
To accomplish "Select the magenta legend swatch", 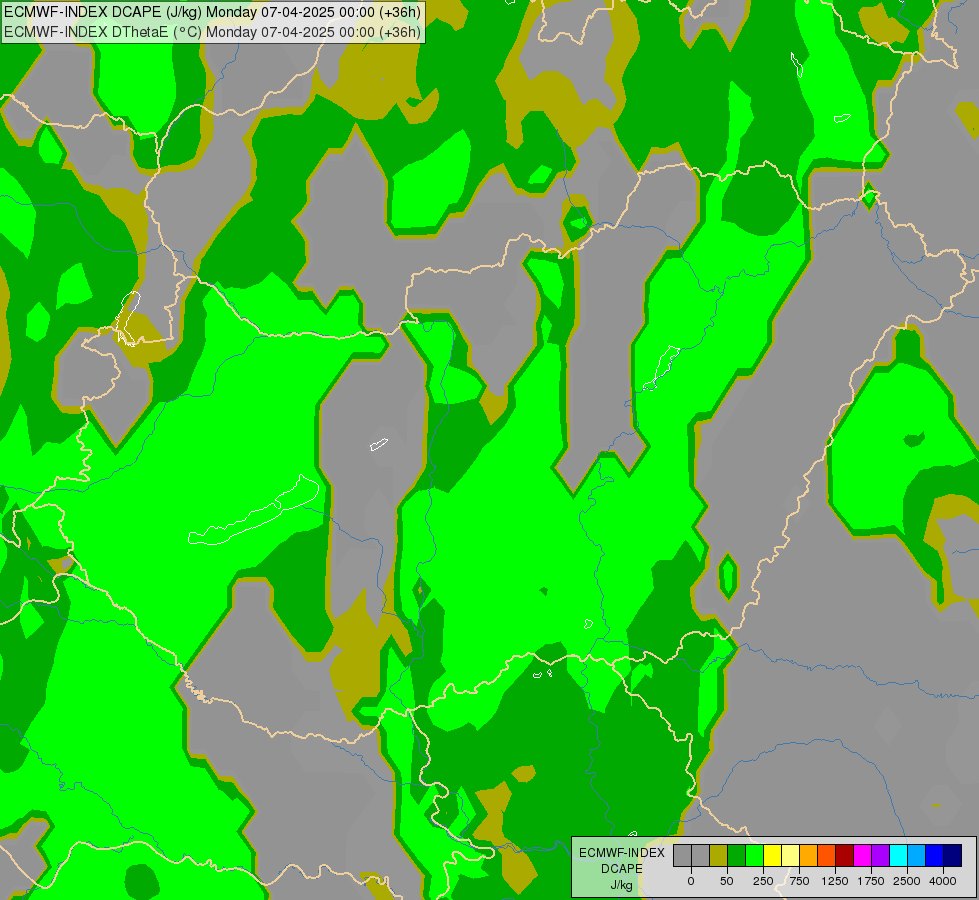I will pyautogui.click(x=862, y=855).
